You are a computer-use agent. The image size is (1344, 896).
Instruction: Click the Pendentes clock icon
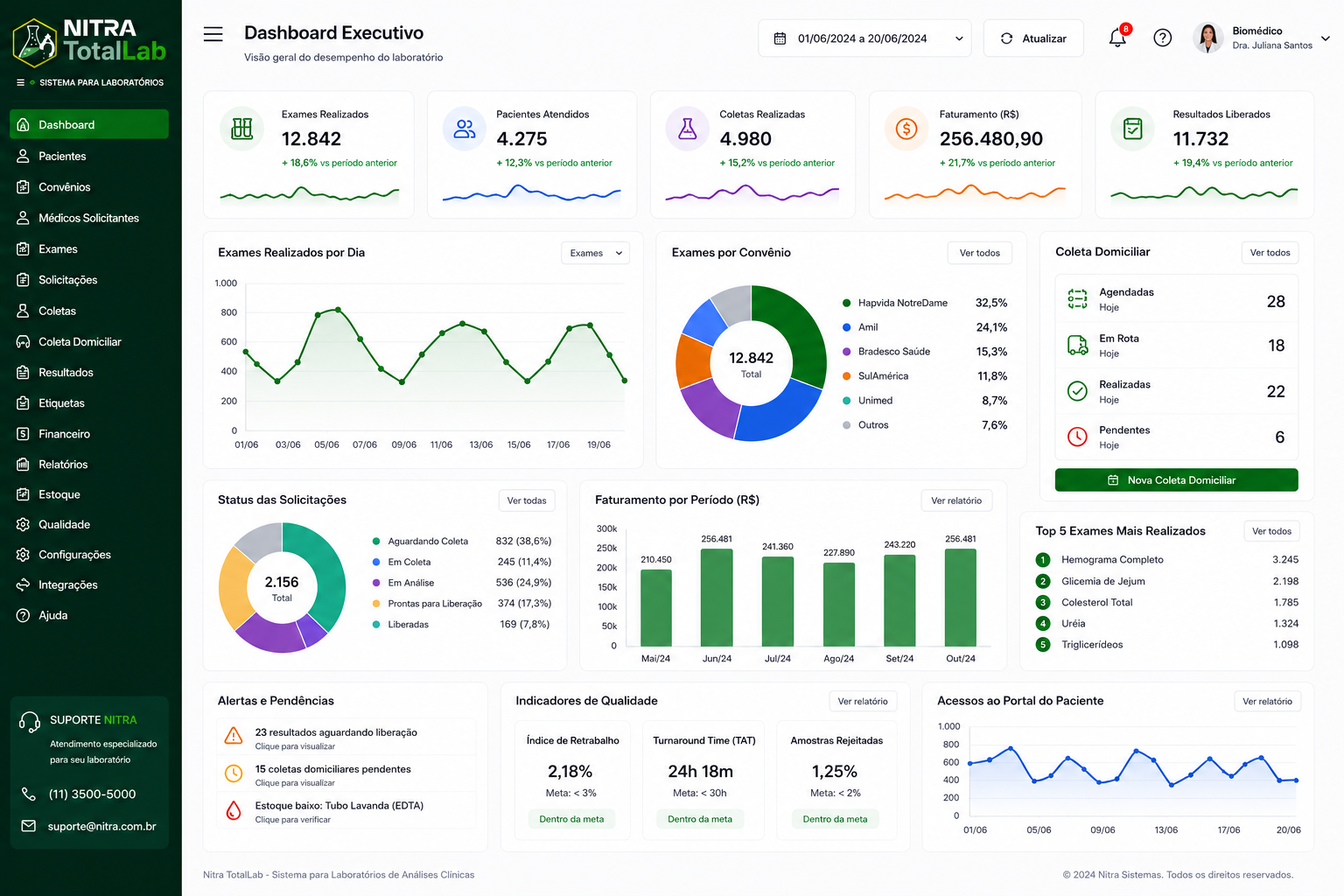tap(1077, 436)
